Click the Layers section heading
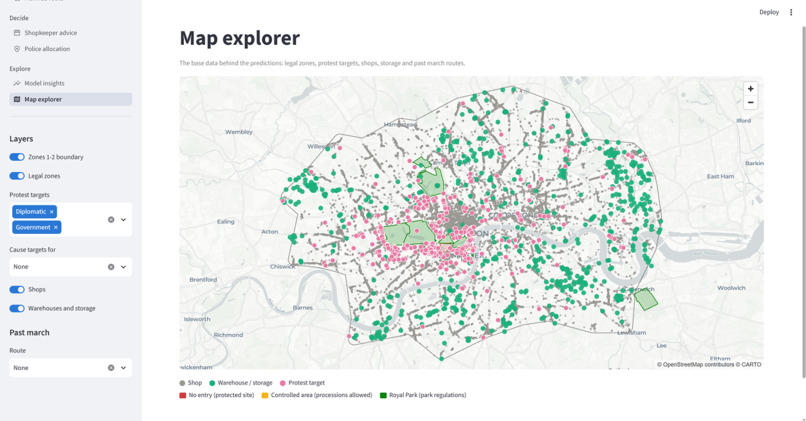The image size is (806, 421). (21, 139)
